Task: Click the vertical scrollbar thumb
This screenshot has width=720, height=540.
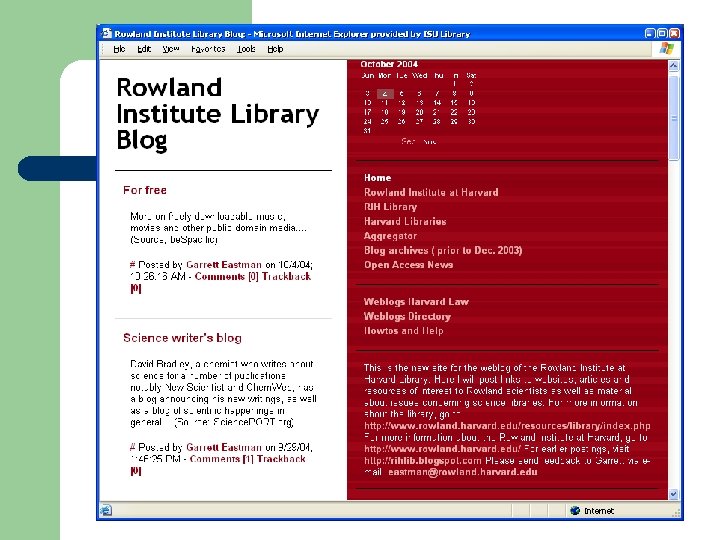Action: pyautogui.click(x=673, y=118)
